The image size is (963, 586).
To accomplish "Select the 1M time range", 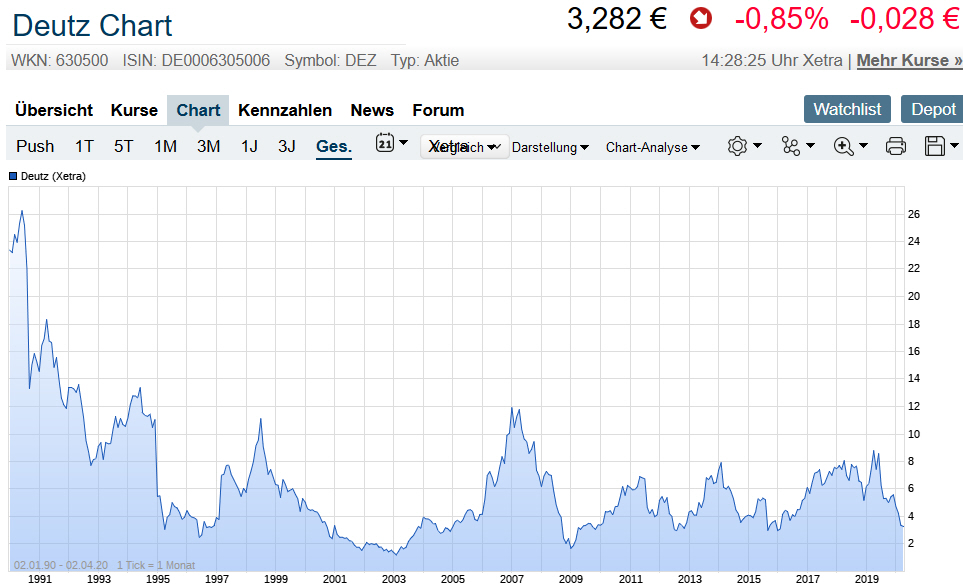I will pyautogui.click(x=165, y=146).
